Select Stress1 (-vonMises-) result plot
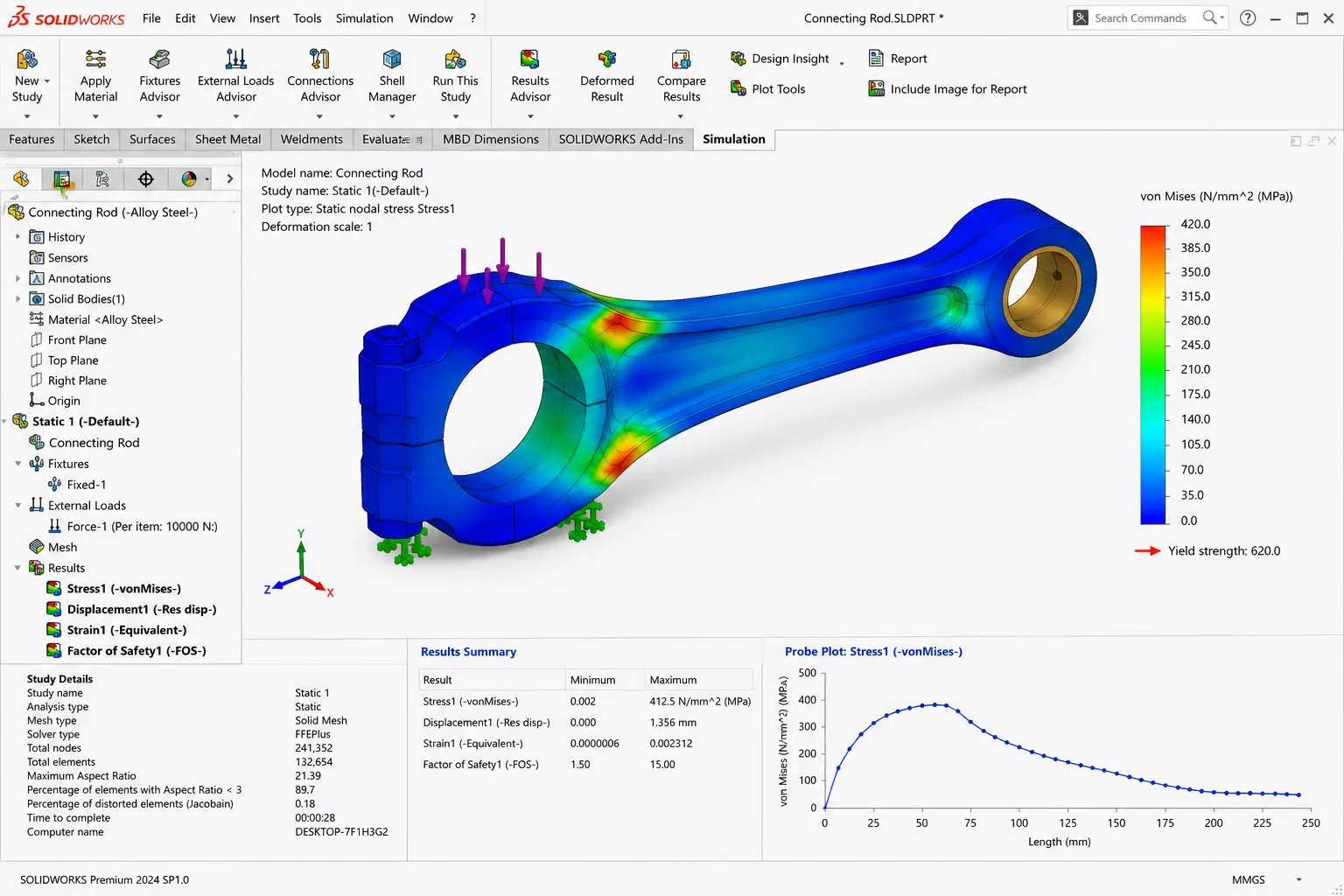The width and height of the screenshot is (1344, 896). click(124, 589)
